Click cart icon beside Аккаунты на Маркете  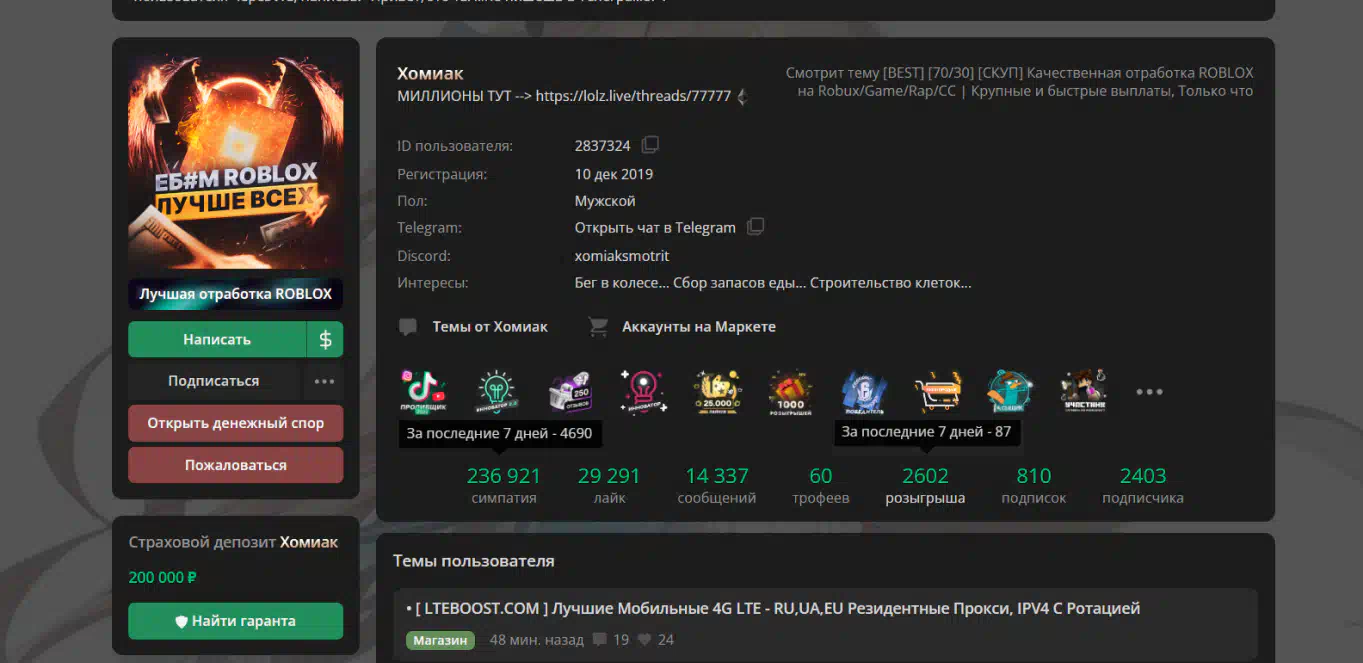click(598, 327)
